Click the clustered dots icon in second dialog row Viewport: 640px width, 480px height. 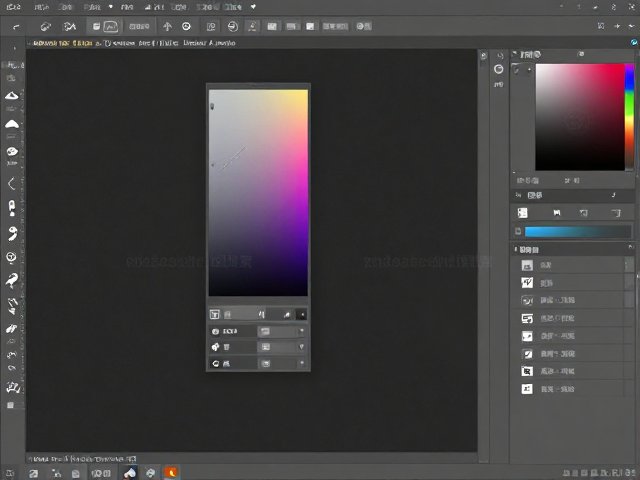pyautogui.click(x=216, y=347)
